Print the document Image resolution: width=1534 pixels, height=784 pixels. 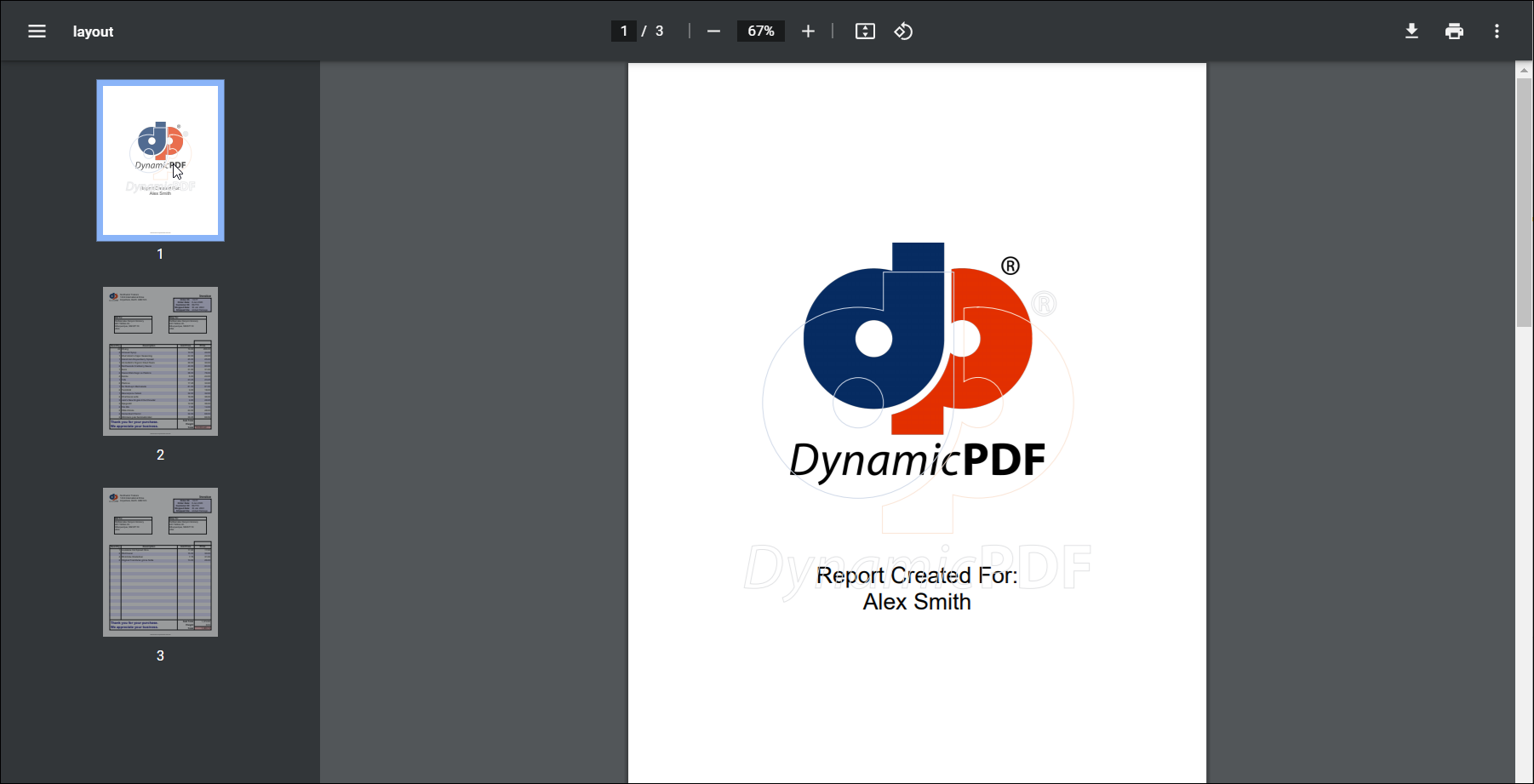(1454, 31)
